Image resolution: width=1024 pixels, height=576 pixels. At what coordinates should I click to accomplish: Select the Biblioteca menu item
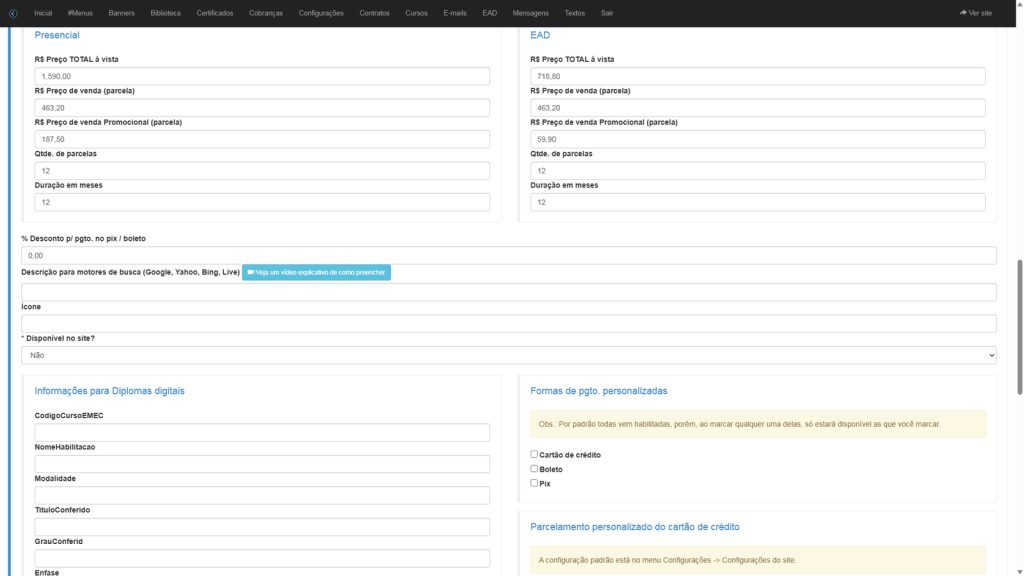click(x=165, y=13)
